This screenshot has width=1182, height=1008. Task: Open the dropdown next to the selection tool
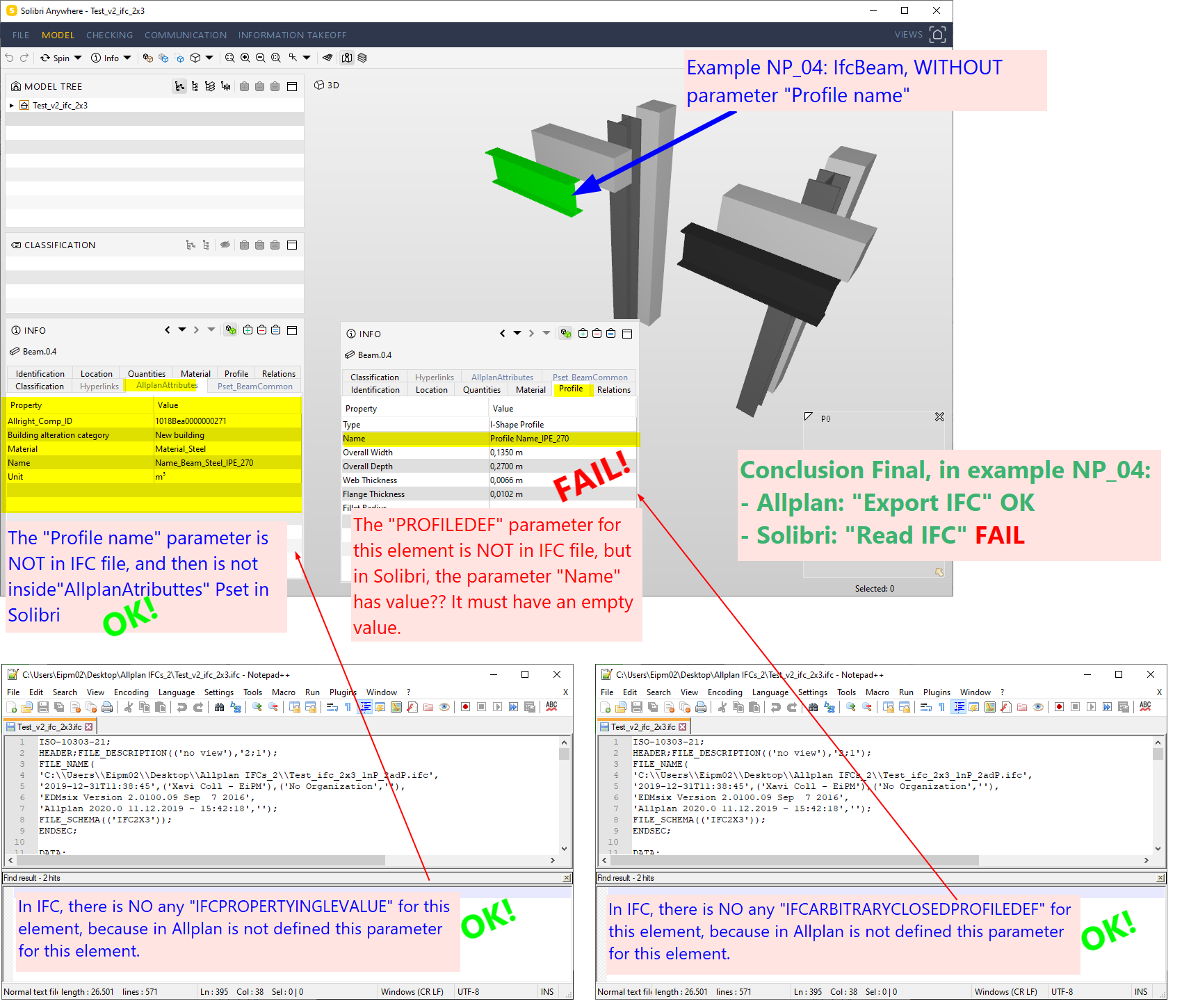click(x=307, y=58)
